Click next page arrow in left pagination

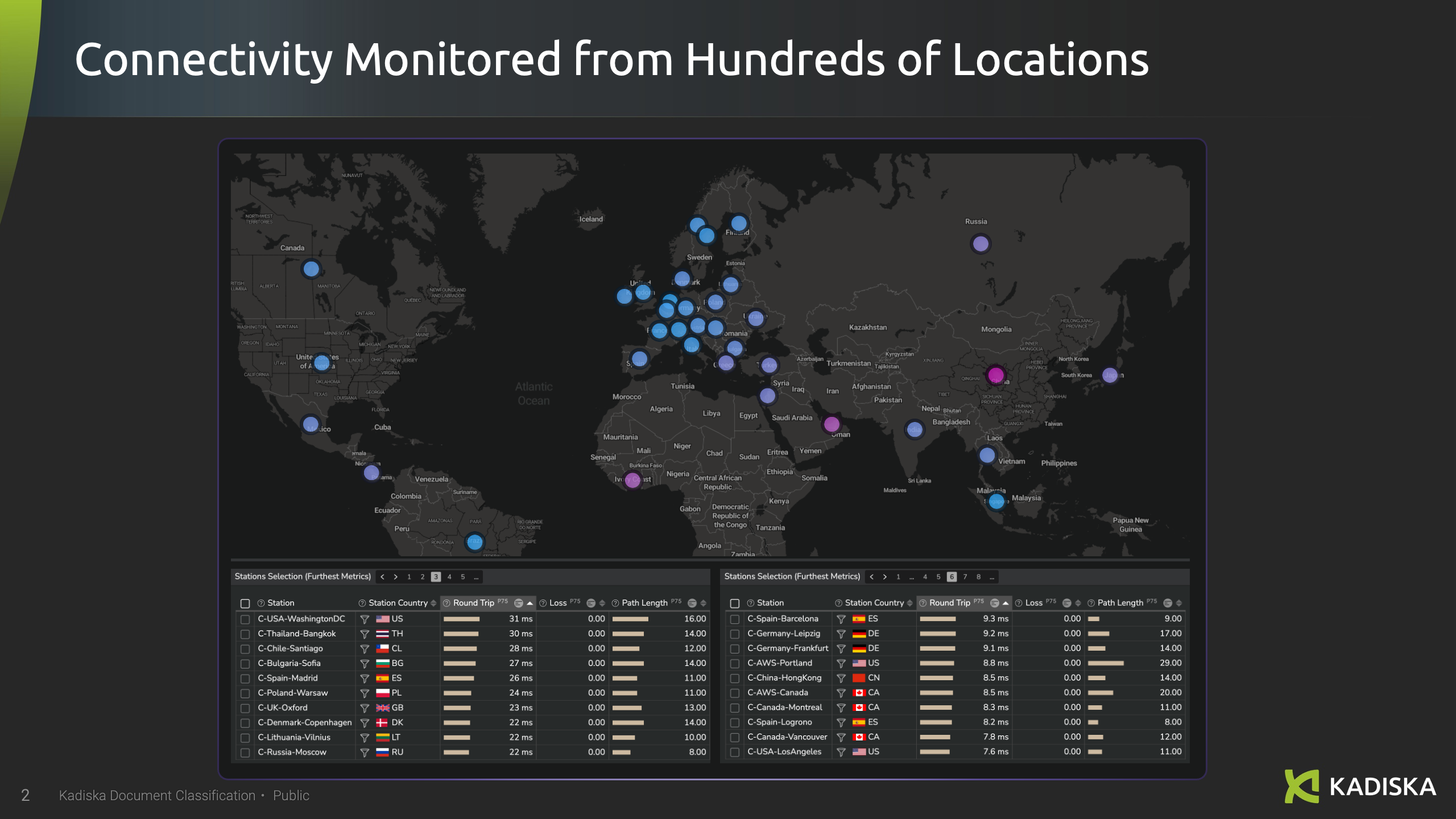396,577
